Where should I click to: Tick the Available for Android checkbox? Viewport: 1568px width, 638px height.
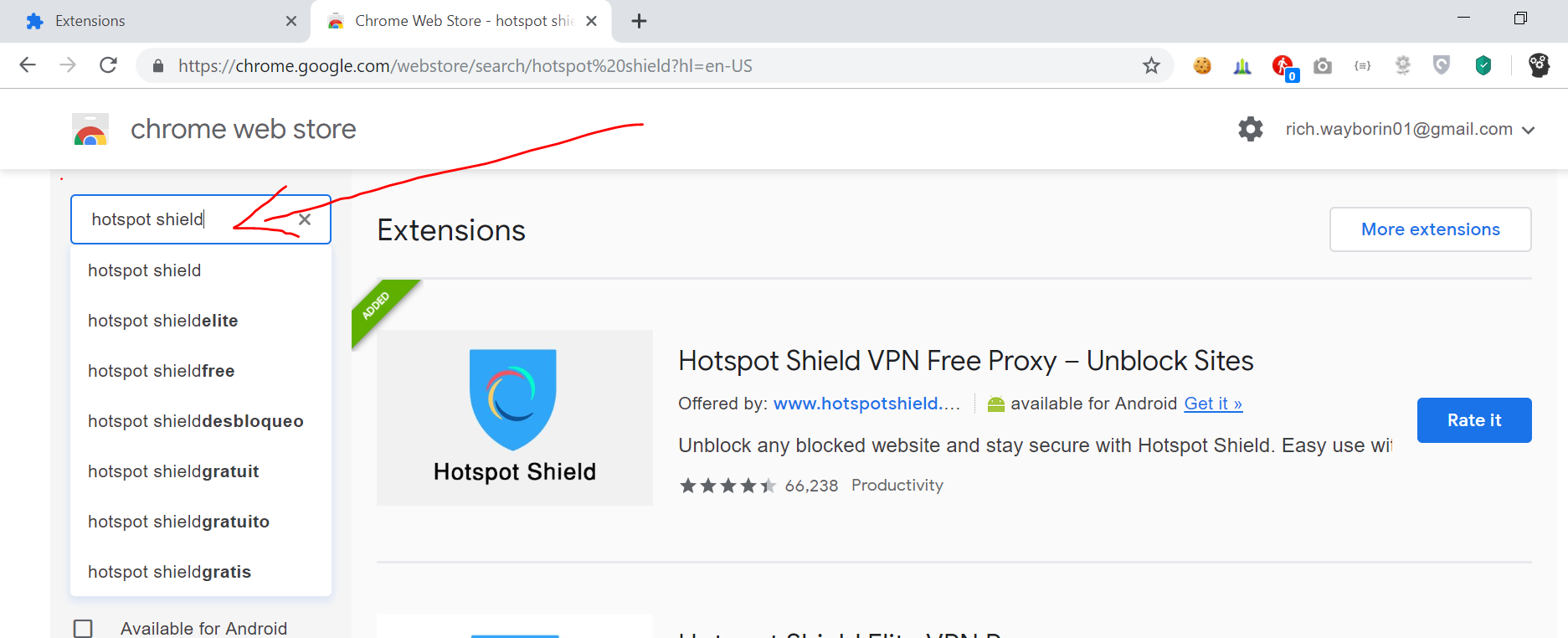(83, 628)
